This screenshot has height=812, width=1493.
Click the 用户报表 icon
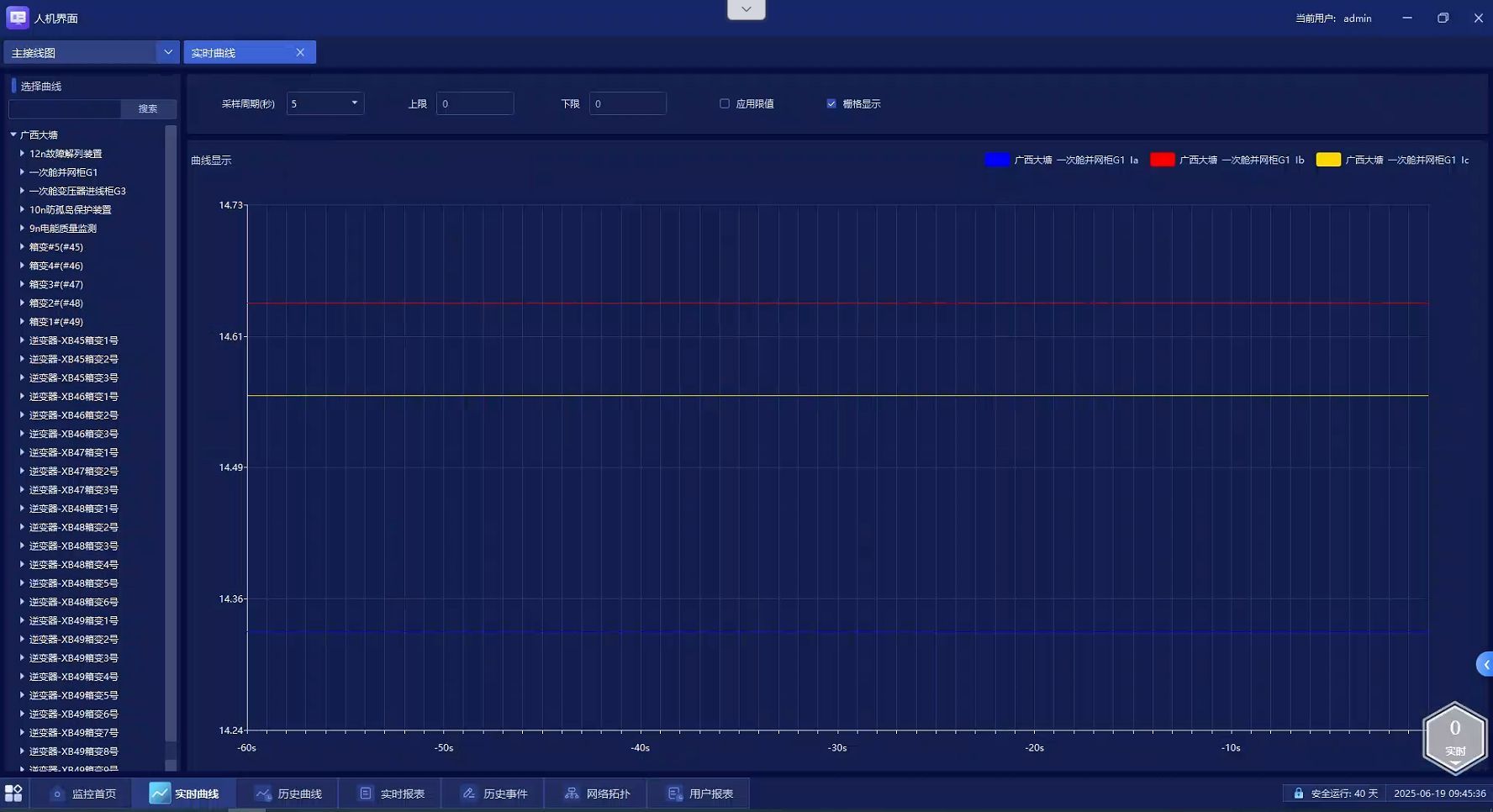[x=675, y=794]
